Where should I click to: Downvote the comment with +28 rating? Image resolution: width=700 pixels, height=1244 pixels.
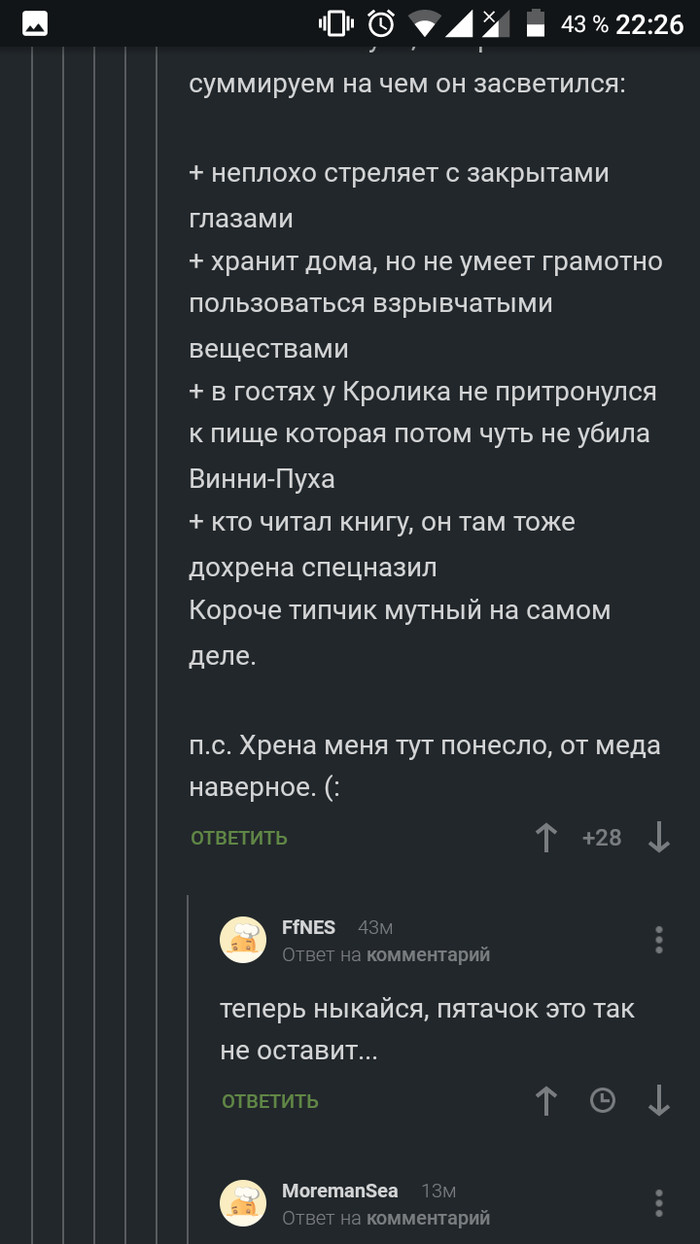click(658, 837)
